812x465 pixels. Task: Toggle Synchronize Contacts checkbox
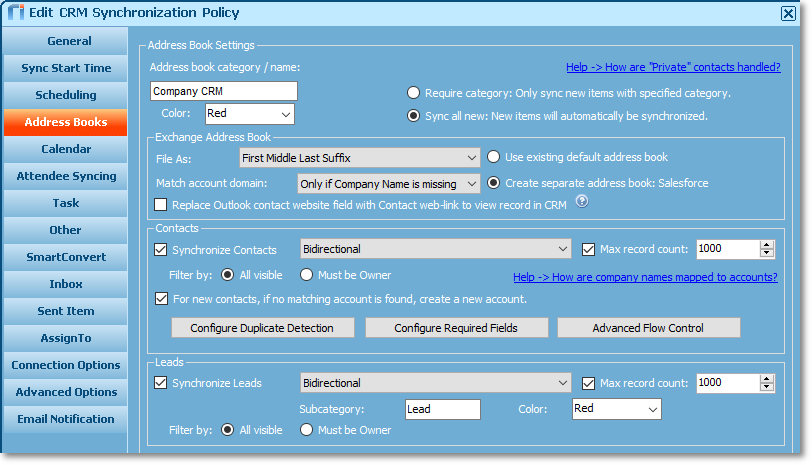[161, 250]
